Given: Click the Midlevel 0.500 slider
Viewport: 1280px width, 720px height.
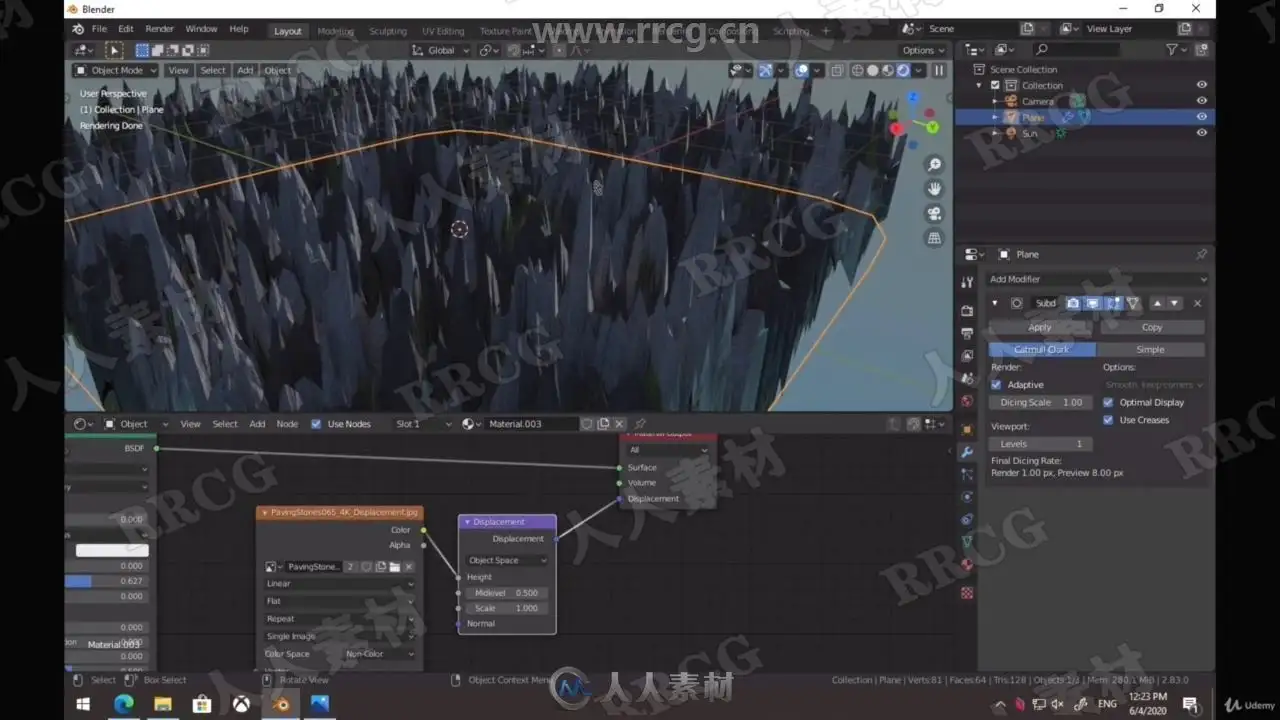Looking at the screenshot, I should click(x=507, y=593).
